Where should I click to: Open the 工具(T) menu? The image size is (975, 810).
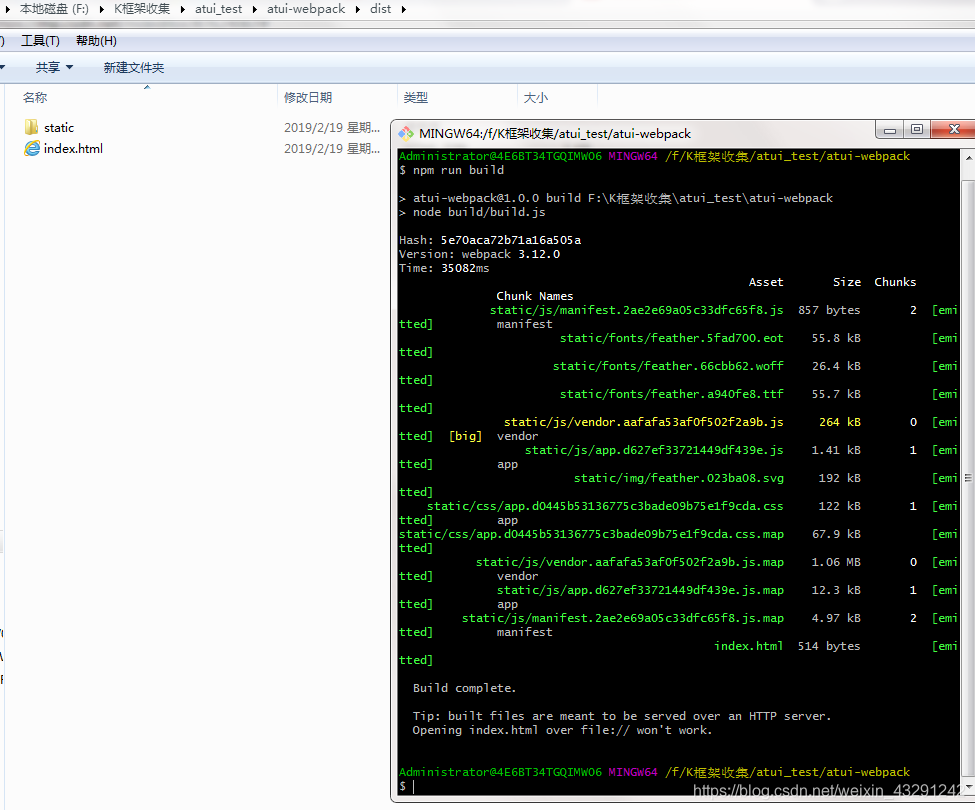pos(40,41)
